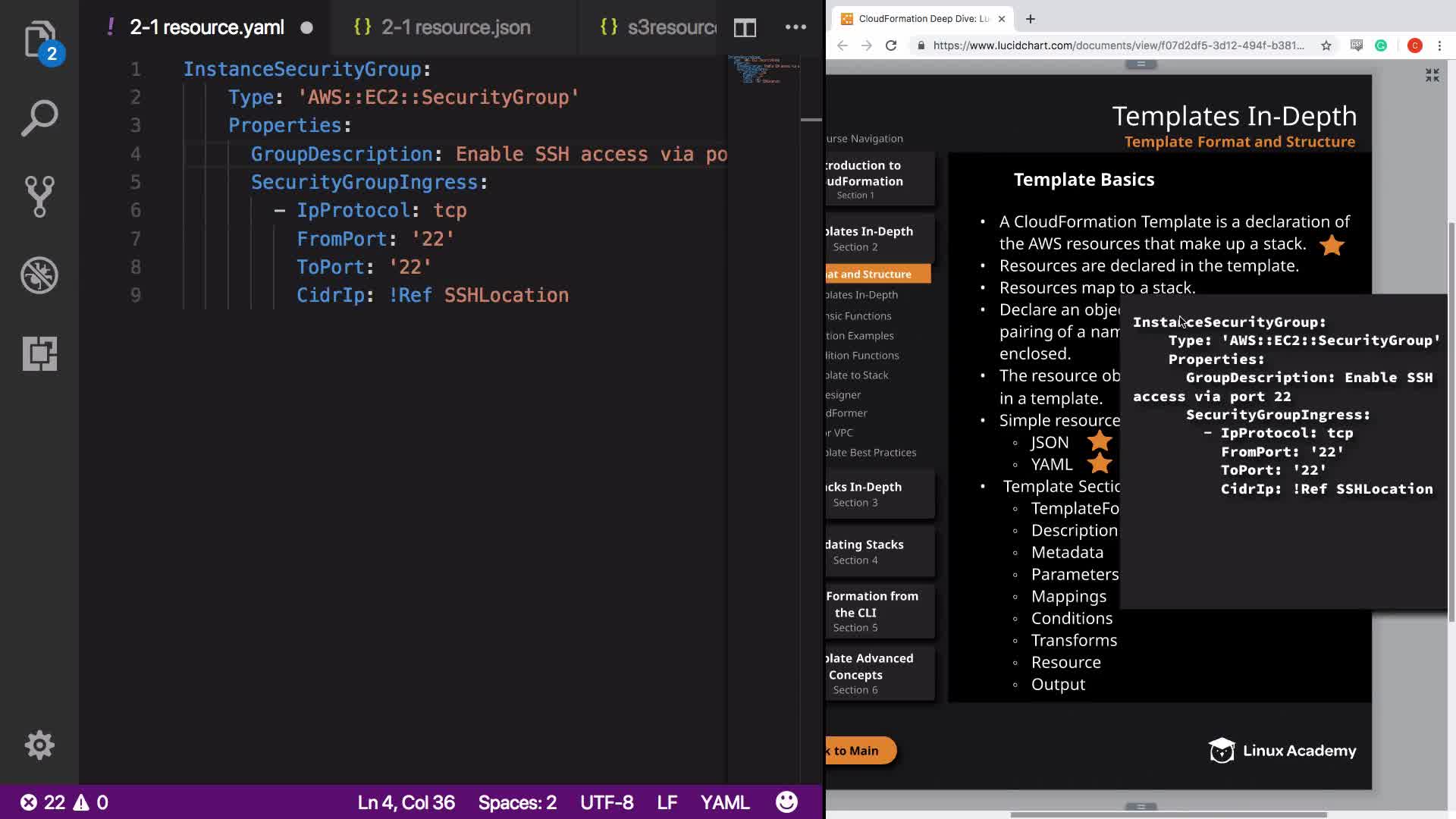Image resolution: width=1456 pixels, height=819 pixels.
Task: Click the Spaces: 2 indentation setting
Action: click(x=517, y=802)
